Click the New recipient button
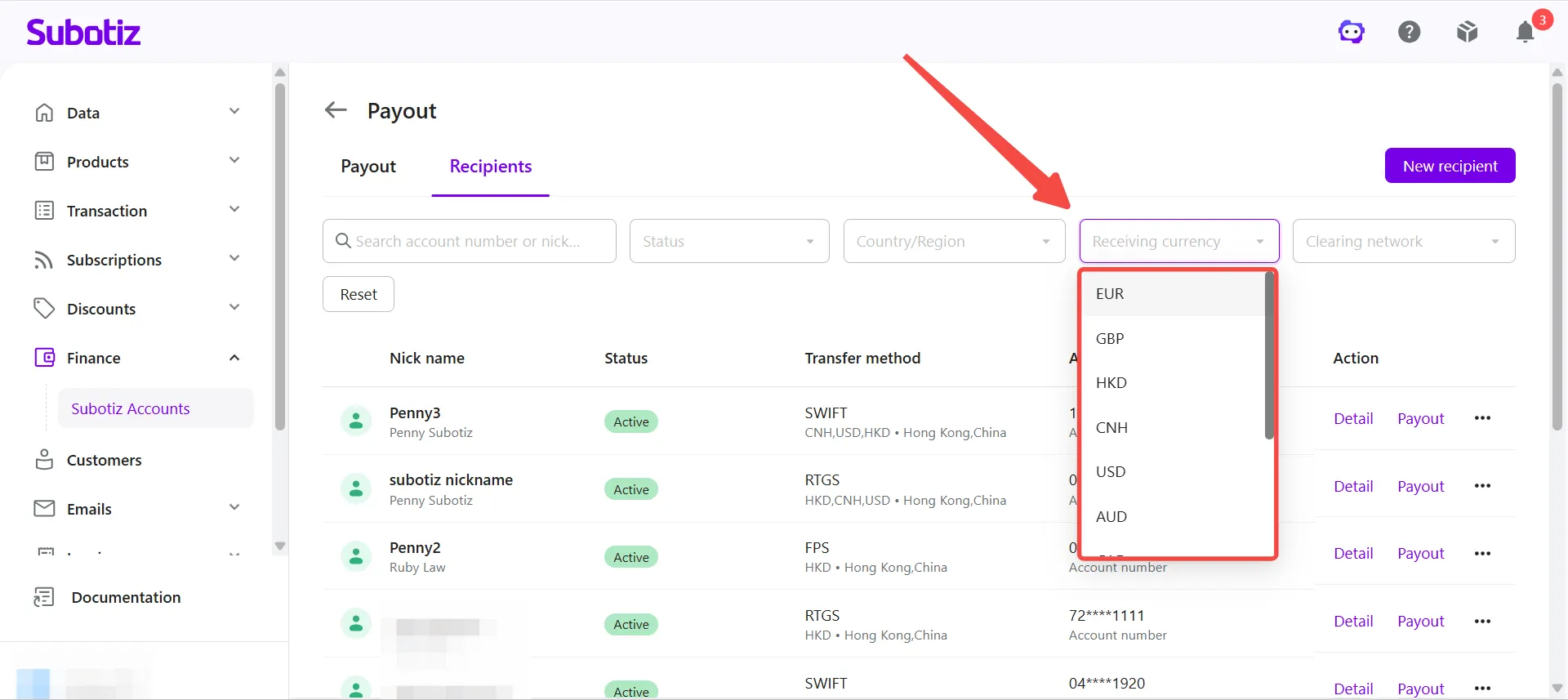This screenshot has width=1568, height=700. point(1450,166)
